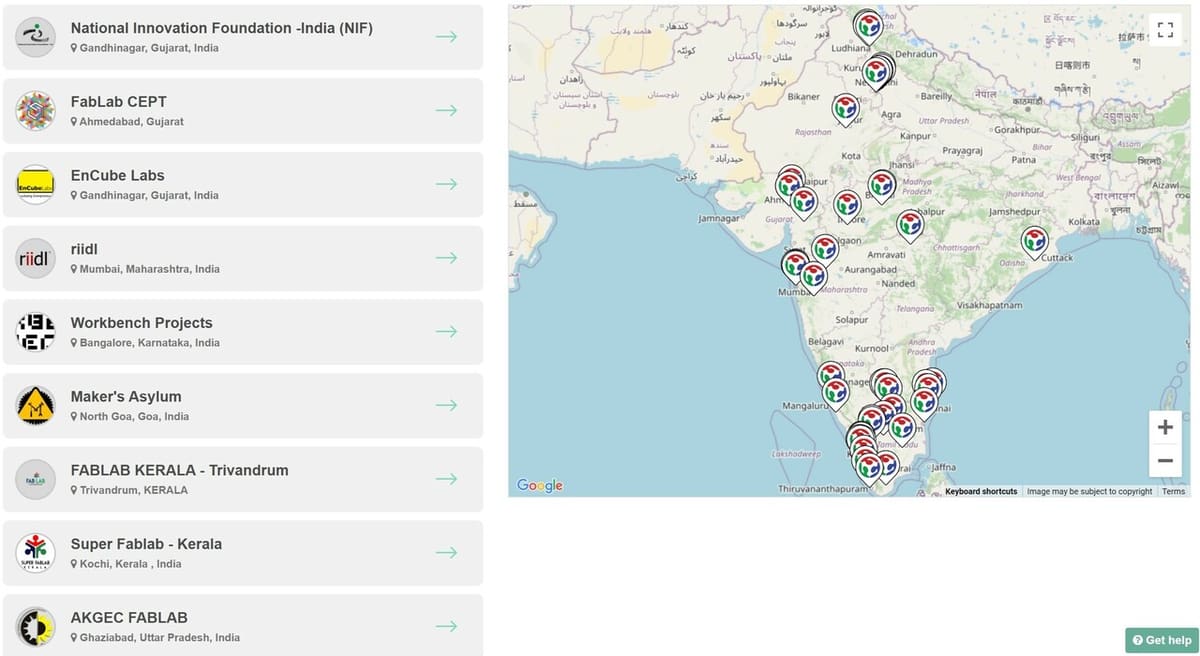The height and width of the screenshot is (656, 1200).
Task: Click 'North Goa, Goa, India' location text
Action: pyautogui.click(x=134, y=417)
